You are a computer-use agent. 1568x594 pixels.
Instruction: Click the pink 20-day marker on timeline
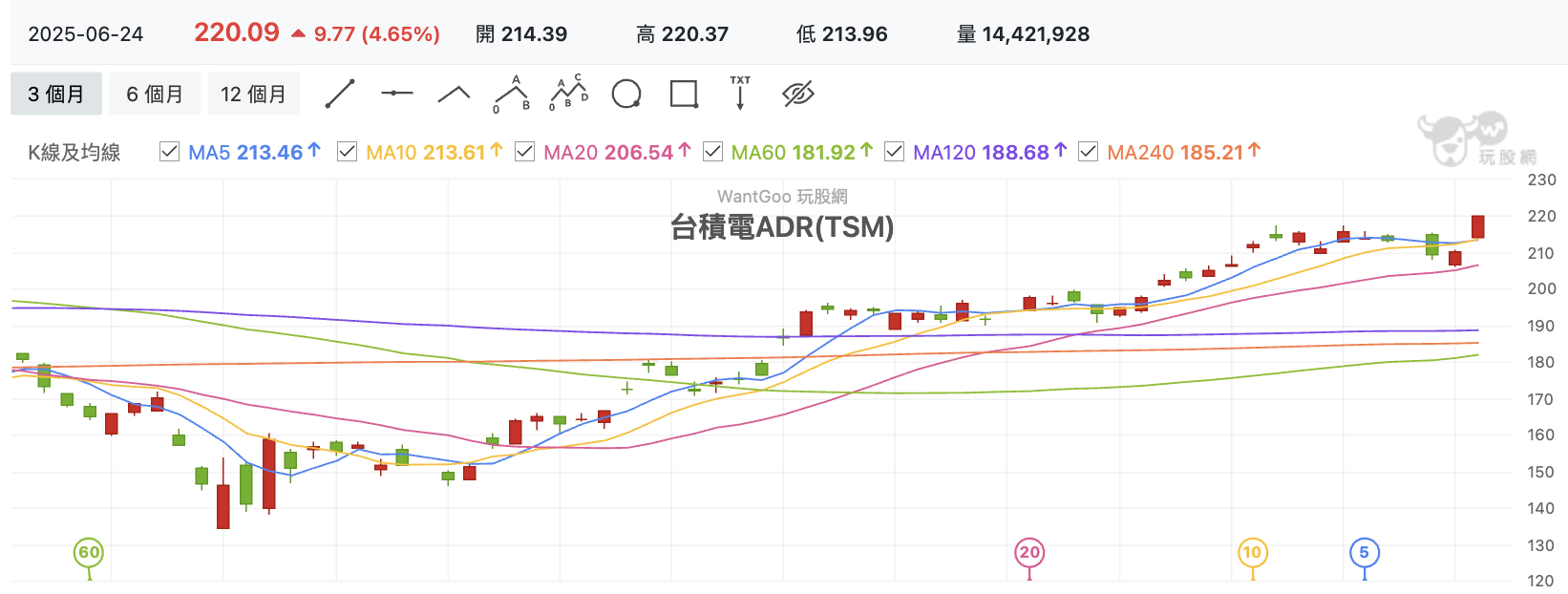(1029, 552)
